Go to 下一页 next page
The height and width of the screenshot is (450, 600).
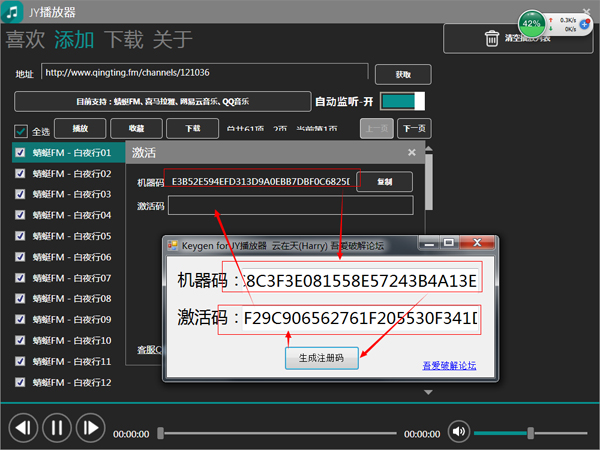pyautogui.click(x=414, y=129)
